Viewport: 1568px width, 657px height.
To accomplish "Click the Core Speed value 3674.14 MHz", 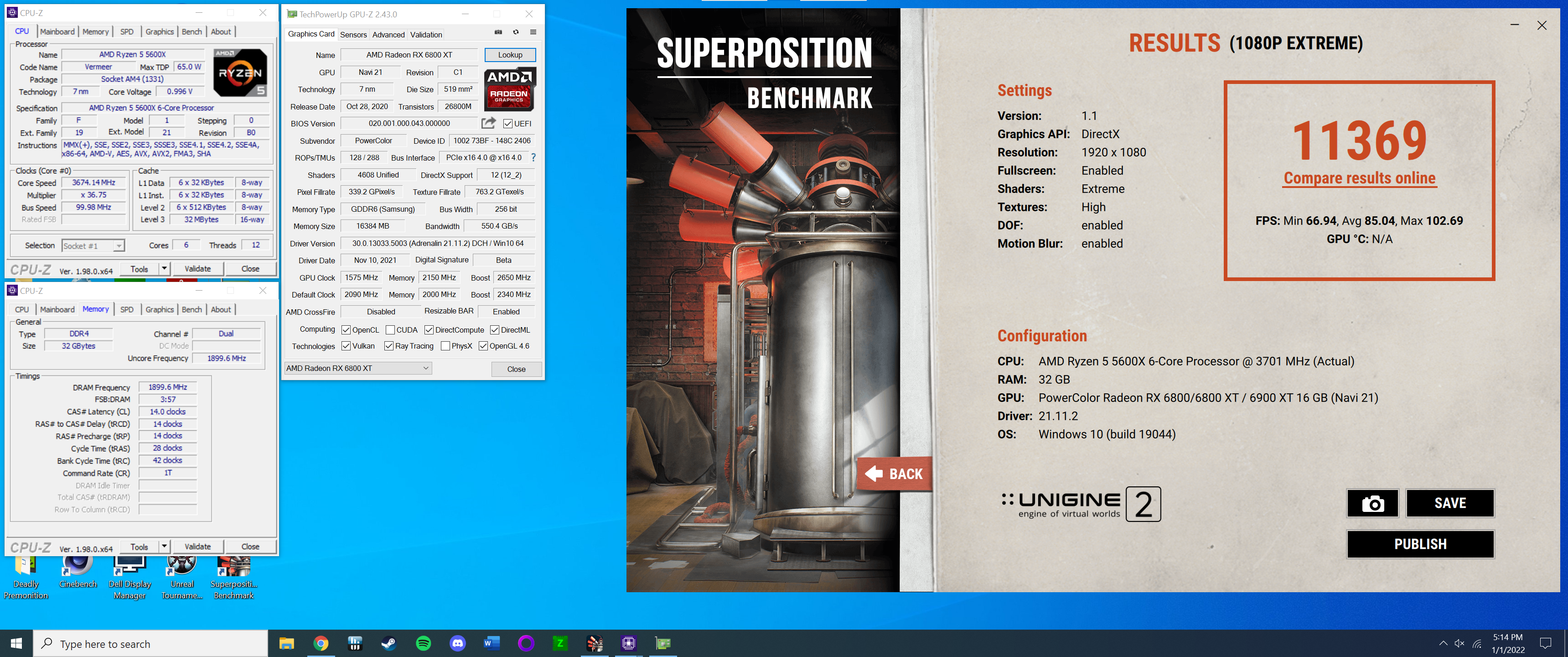I will tap(94, 182).
